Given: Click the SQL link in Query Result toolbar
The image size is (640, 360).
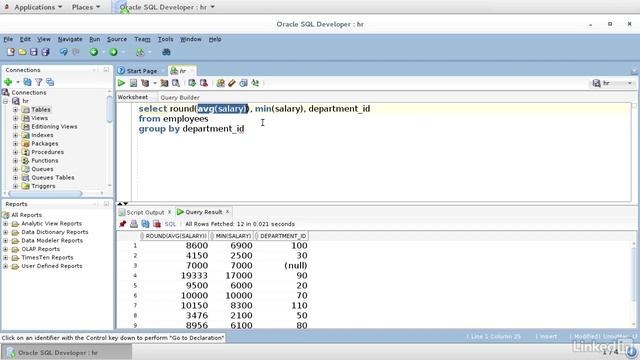Looking at the screenshot, I should tap(170, 224).
